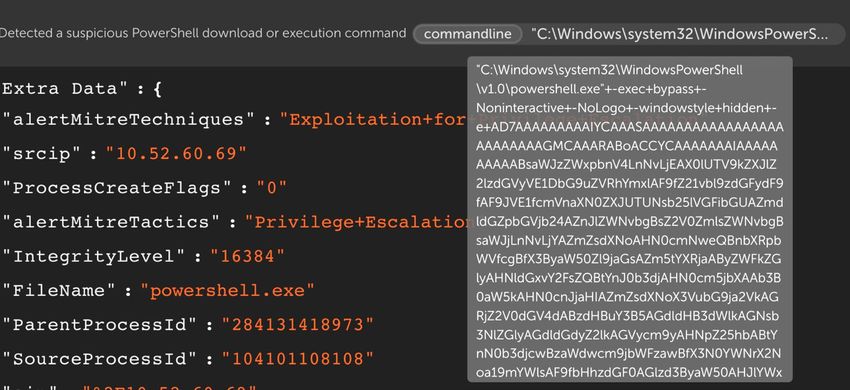The width and height of the screenshot is (850, 390).
Task: Select the FileName key
Action: (59, 290)
